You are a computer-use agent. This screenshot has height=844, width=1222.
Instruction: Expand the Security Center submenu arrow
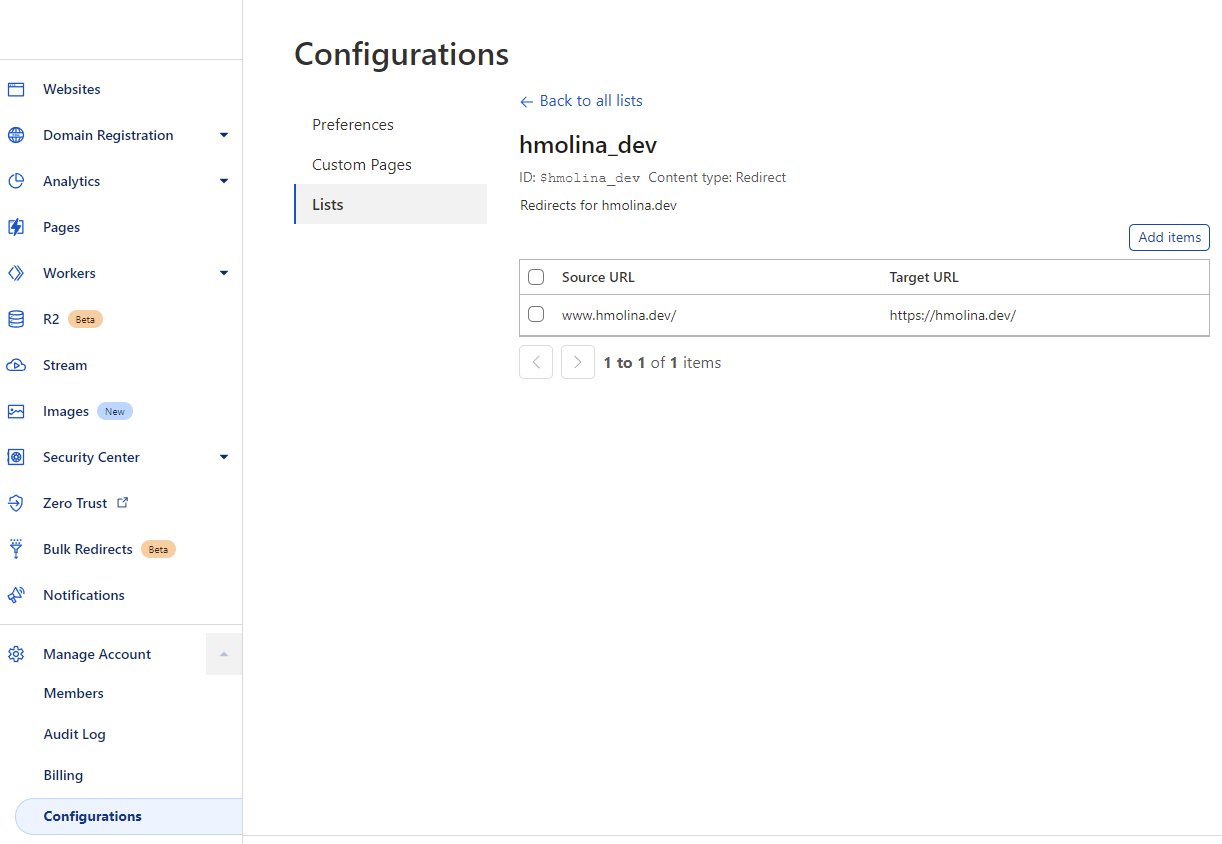[x=224, y=457]
